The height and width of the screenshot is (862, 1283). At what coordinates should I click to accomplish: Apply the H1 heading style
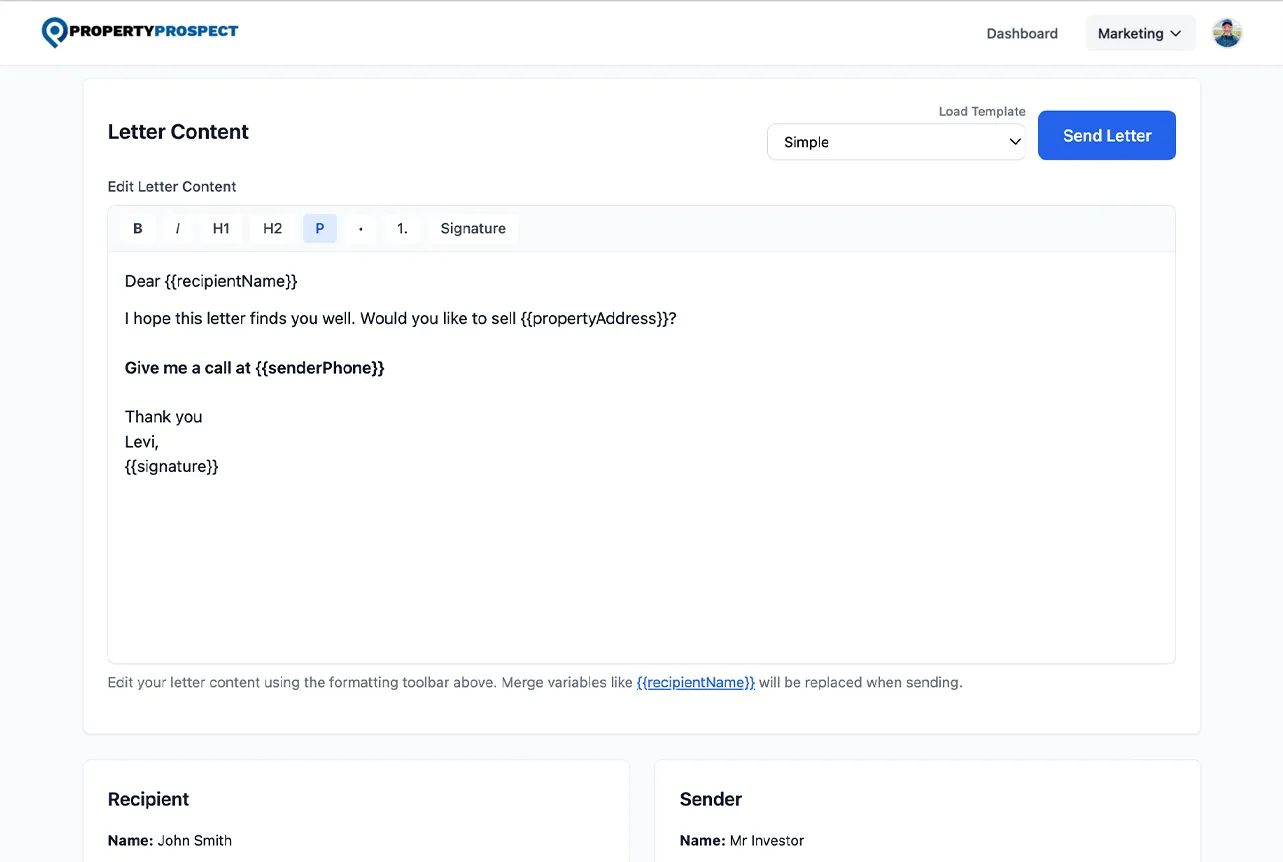pos(221,228)
